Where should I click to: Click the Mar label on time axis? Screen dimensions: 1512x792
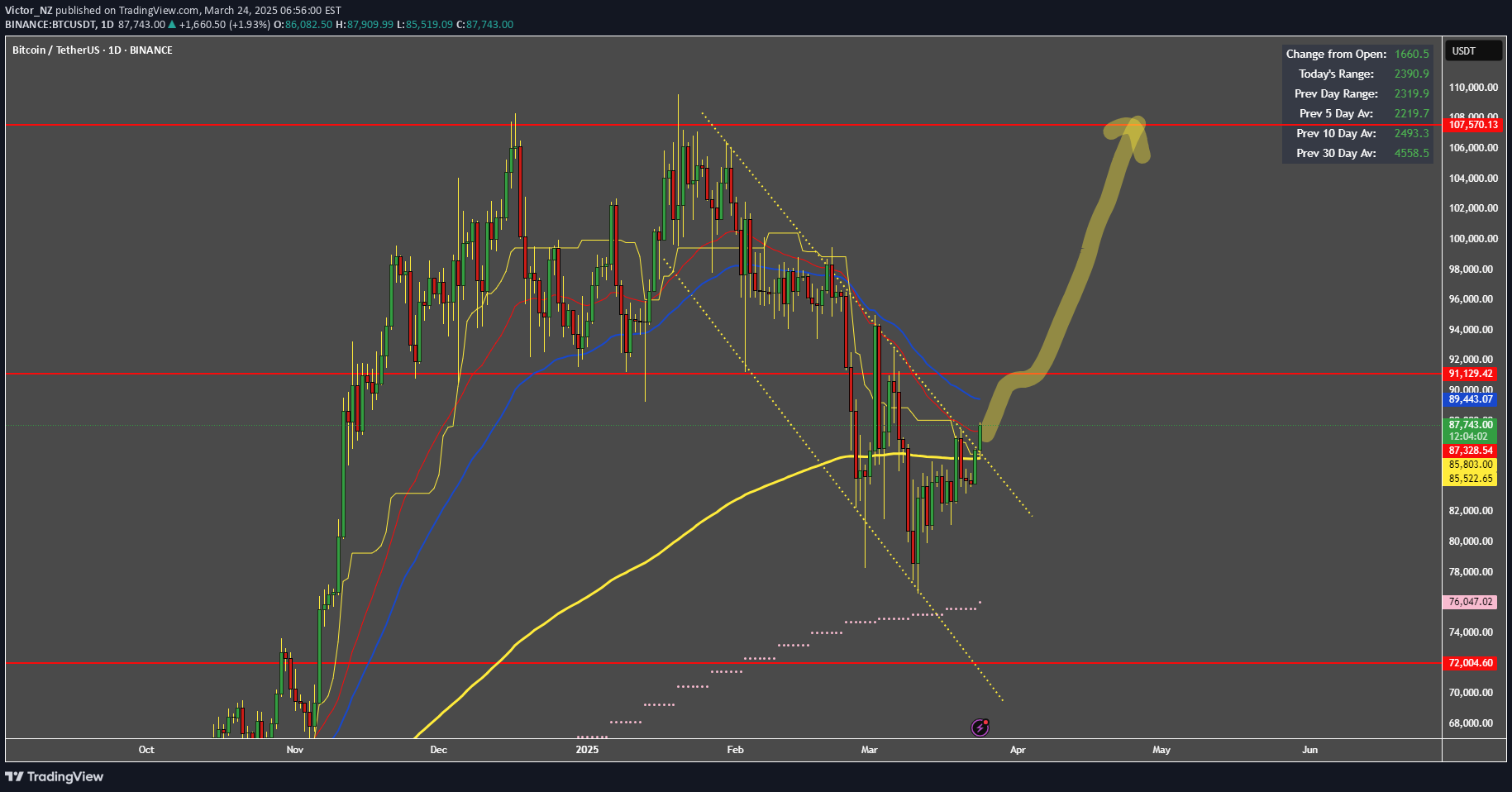pyautogui.click(x=869, y=750)
